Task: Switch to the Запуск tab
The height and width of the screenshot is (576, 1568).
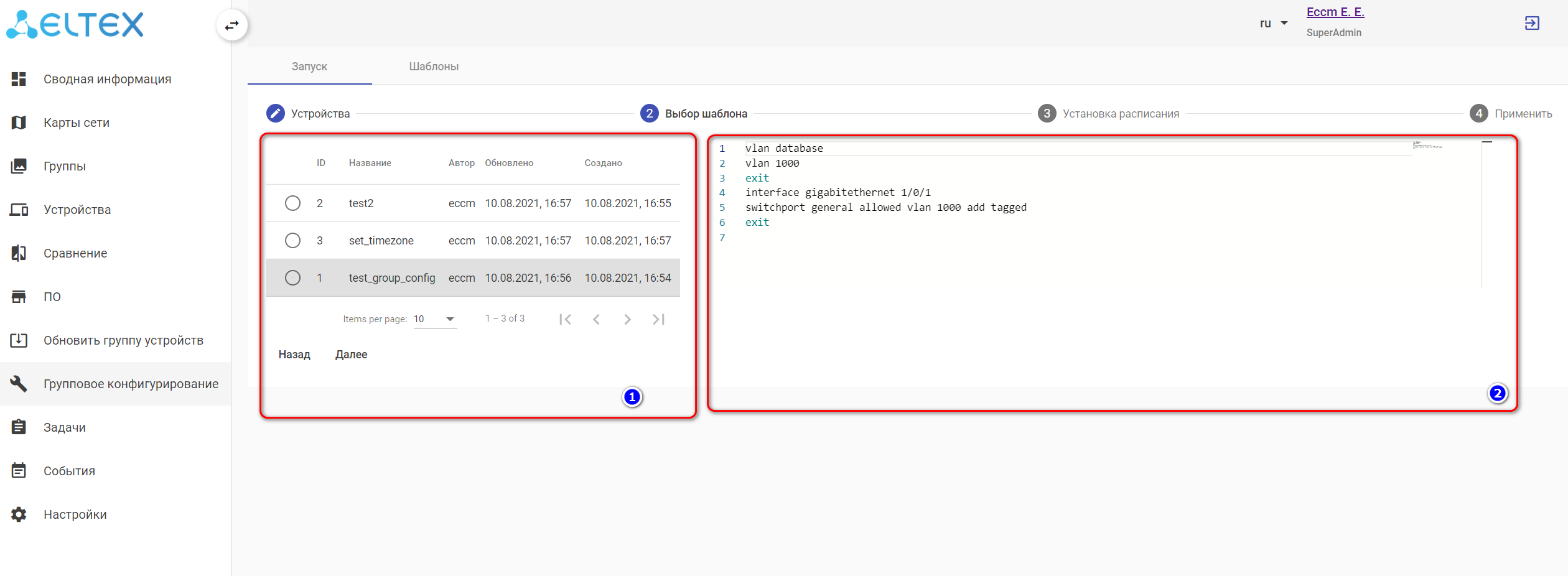Action: [309, 67]
